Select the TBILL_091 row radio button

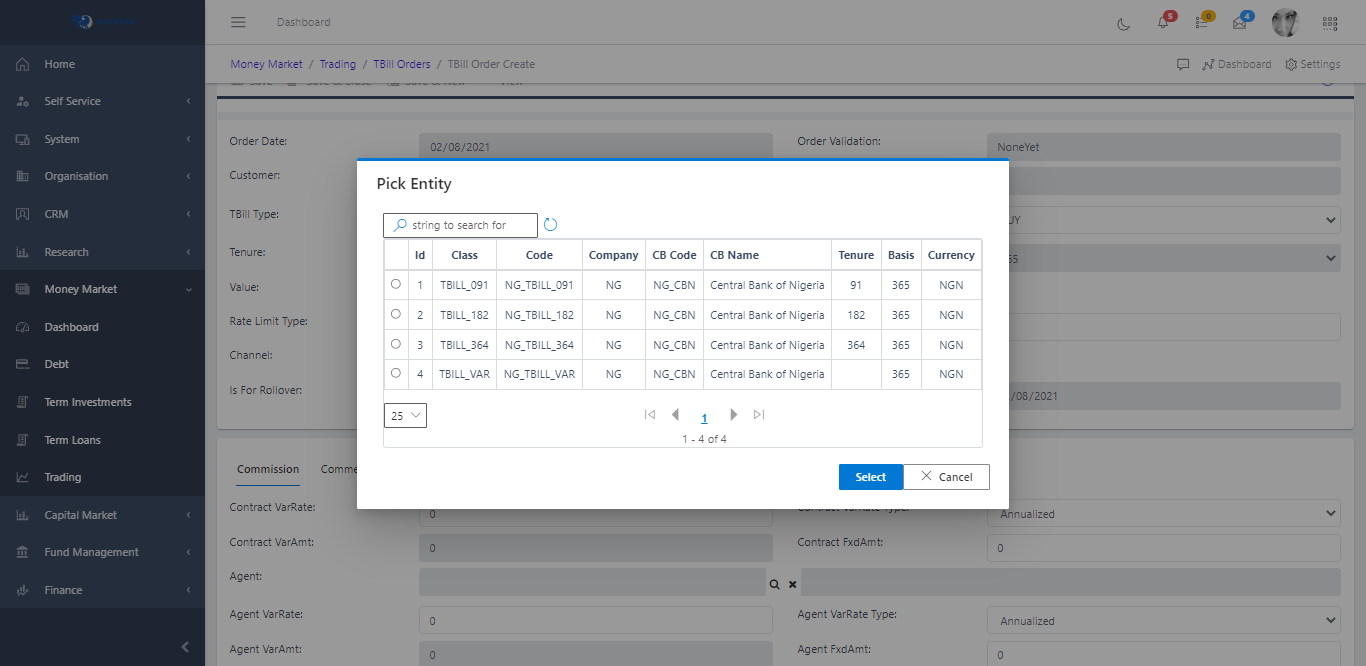pyautogui.click(x=396, y=284)
